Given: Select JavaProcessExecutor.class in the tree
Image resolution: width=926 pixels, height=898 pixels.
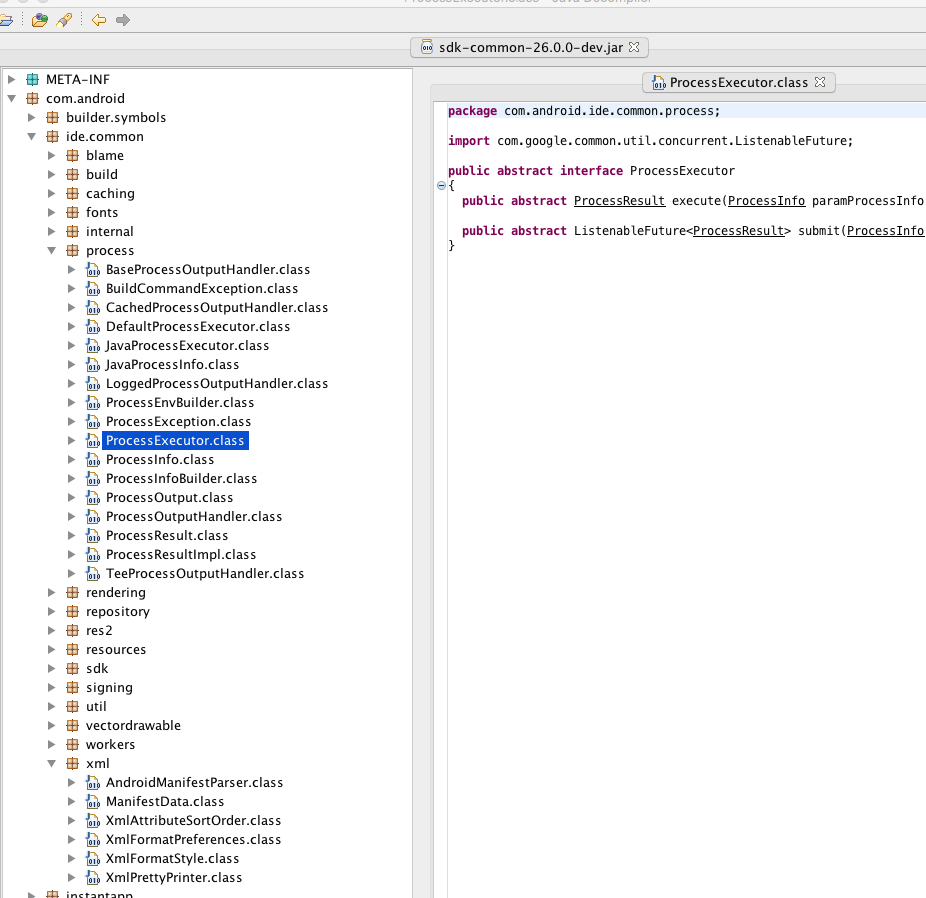Looking at the screenshot, I should point(187,346).
